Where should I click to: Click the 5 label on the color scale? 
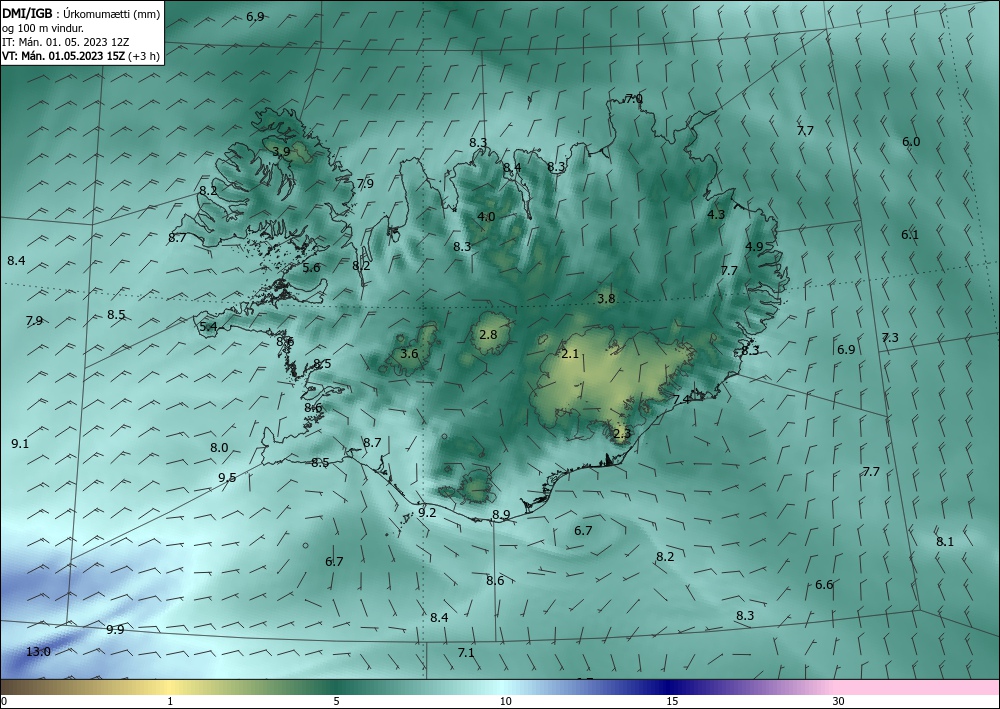click(x=336, y=701)
